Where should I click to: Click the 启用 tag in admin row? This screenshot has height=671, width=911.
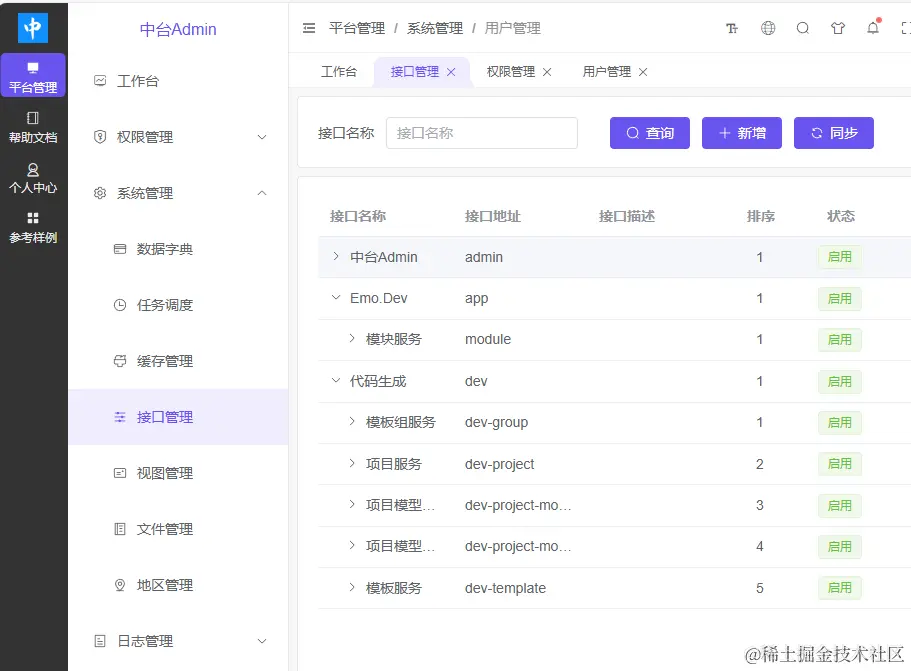(x=840, y=257)
